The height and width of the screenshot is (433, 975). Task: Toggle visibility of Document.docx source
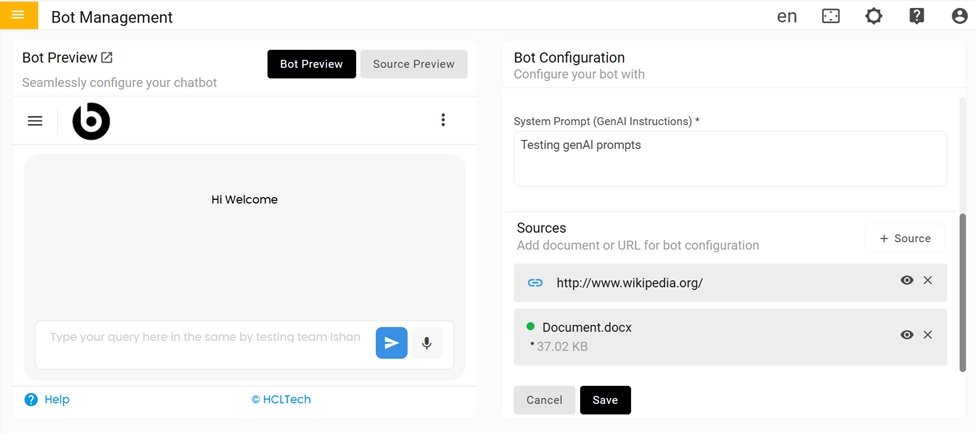907,335
